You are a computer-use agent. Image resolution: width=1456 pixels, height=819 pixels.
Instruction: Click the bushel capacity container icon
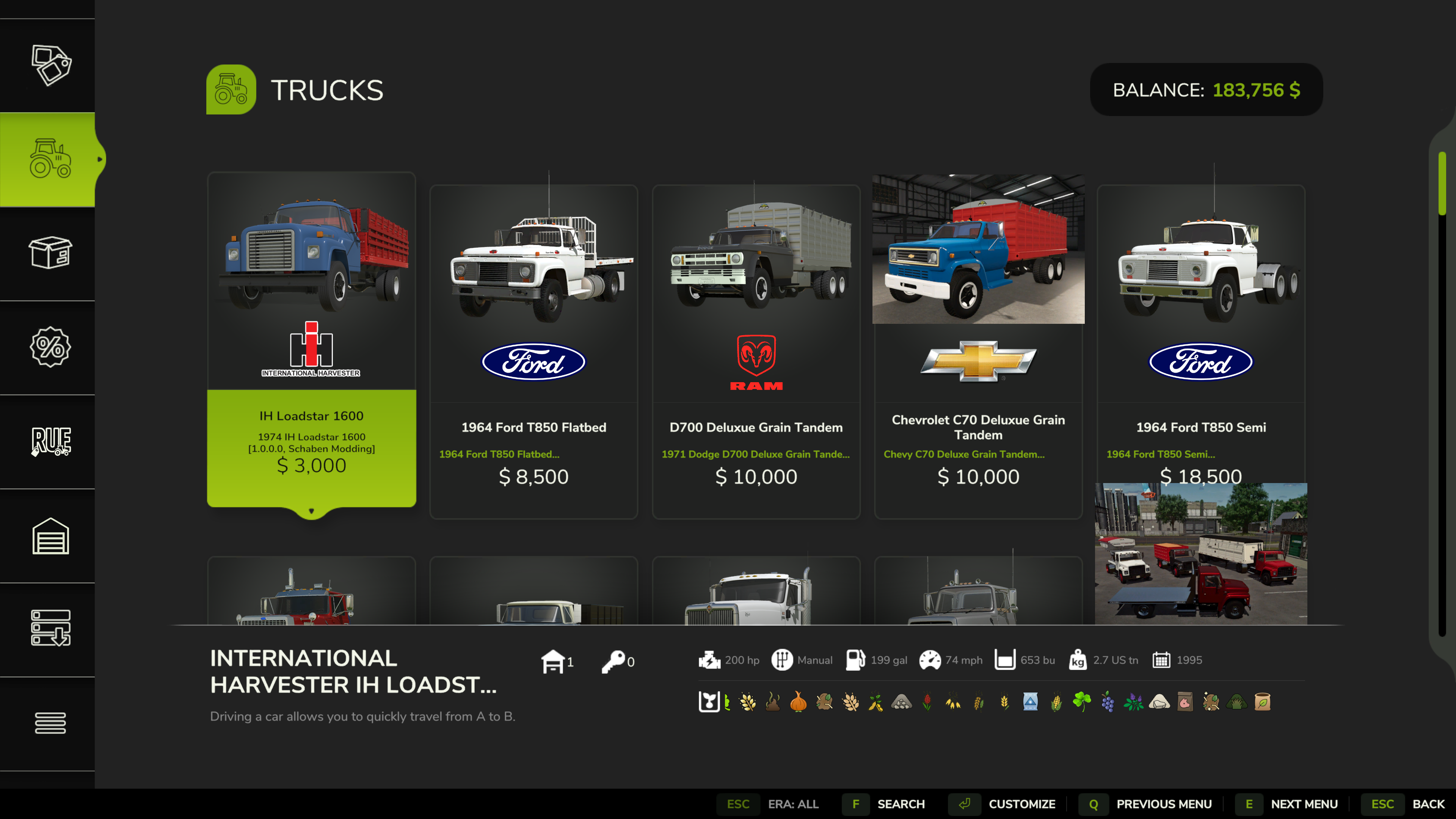pyautogui.click(x=1005, y=660)
